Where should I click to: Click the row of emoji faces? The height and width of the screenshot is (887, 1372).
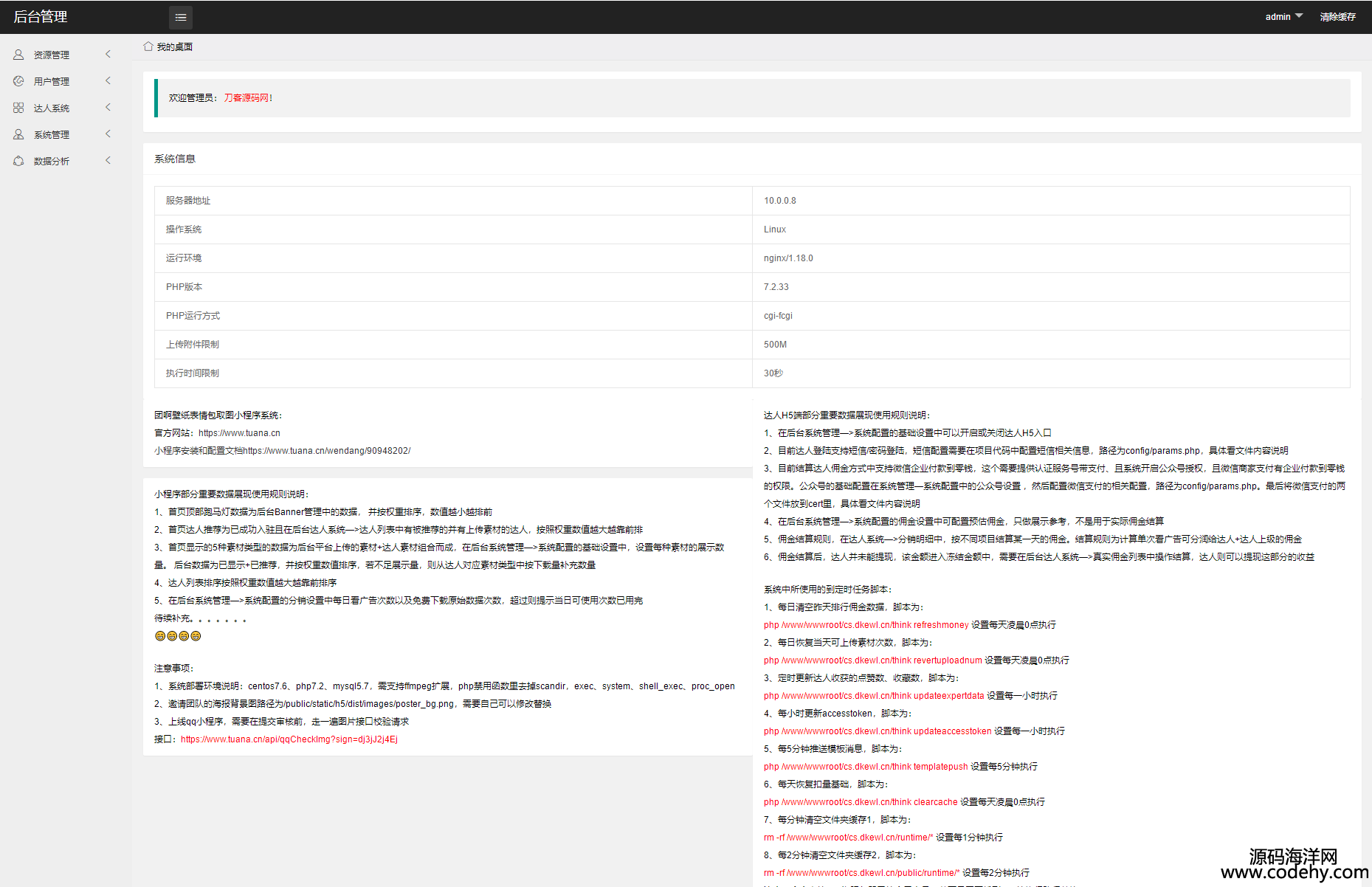[178, 636]
